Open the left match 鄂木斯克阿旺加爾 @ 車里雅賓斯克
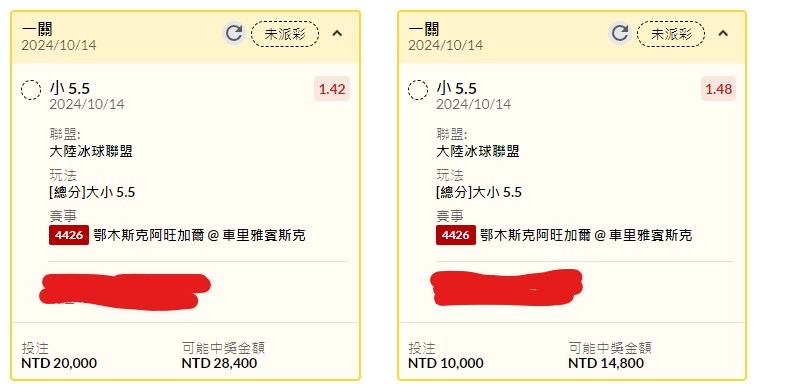The height and width of the screenshot is (391, 786). pos(200,235)
